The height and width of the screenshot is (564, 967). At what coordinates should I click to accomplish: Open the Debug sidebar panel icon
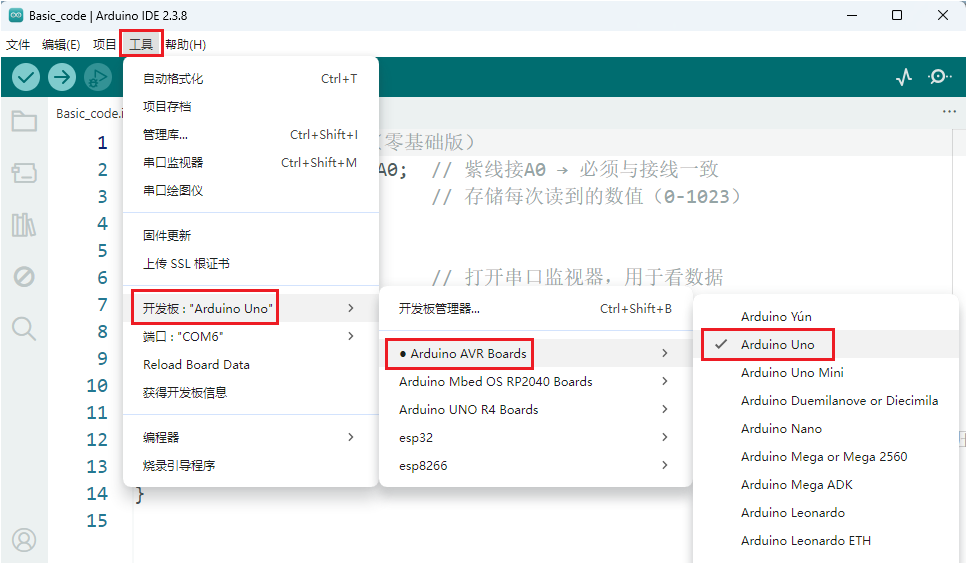(x=24, y=277)
